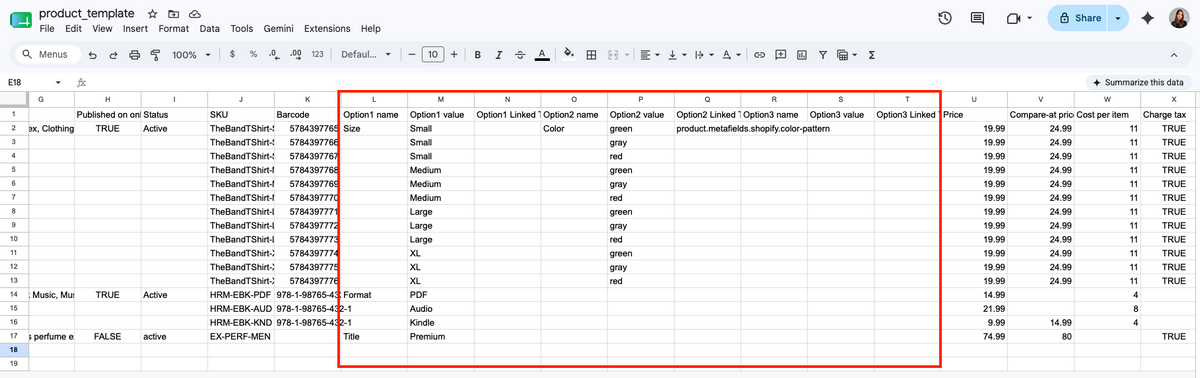The width and height of the screenshot is (1200, 378).
Task: Toggle bold formatting
Action: [x=478, y=54]
